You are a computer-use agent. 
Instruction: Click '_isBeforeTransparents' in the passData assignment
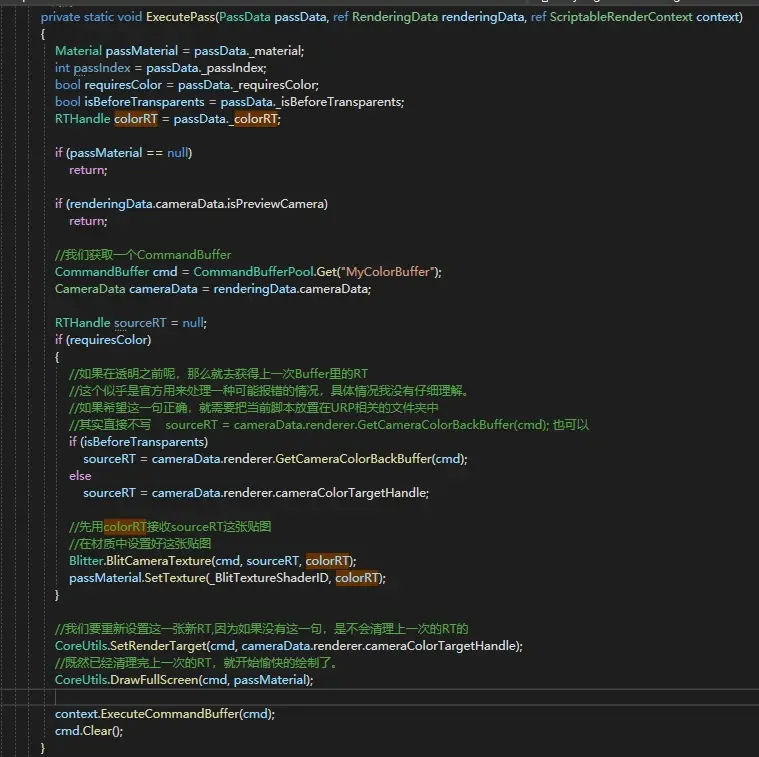[x=339, y=102]
